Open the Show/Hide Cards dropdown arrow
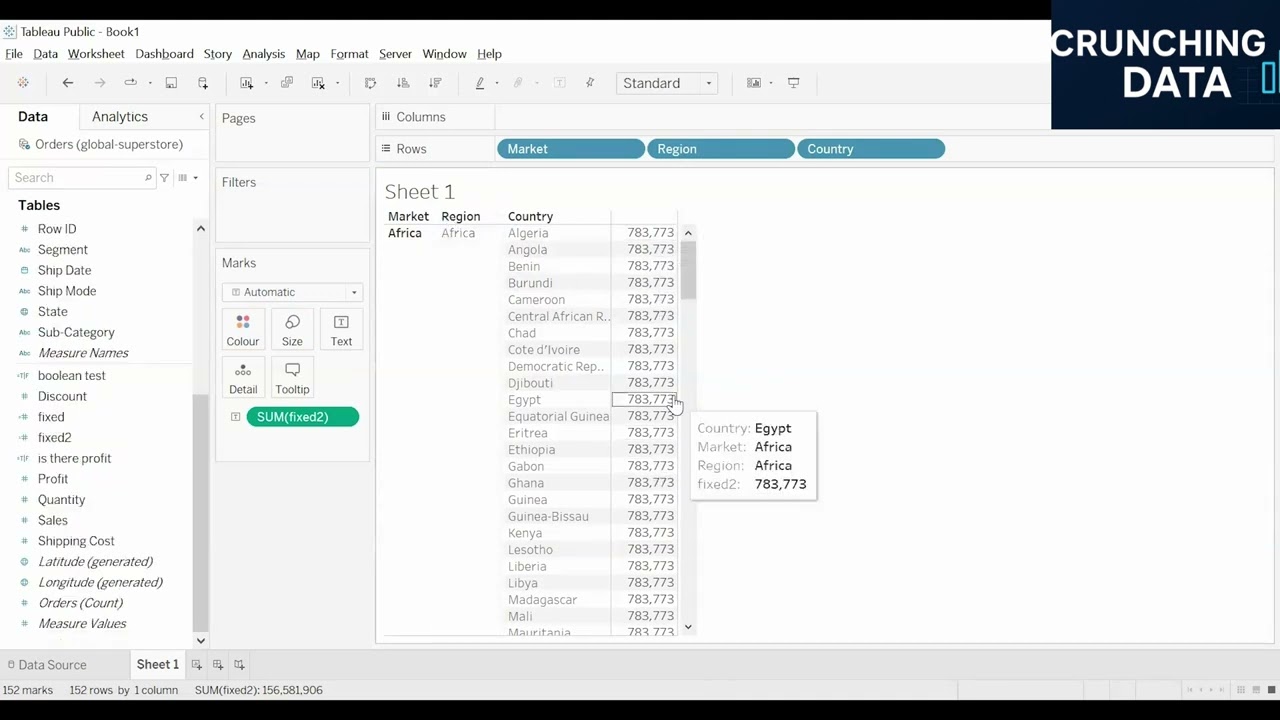The height and width of the screenshot is (720, 1280). [x=771, y=83]
